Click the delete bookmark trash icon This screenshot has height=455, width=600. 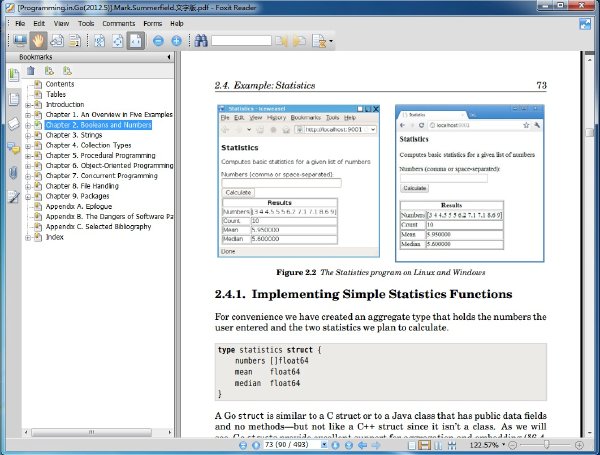coord(31,71)
